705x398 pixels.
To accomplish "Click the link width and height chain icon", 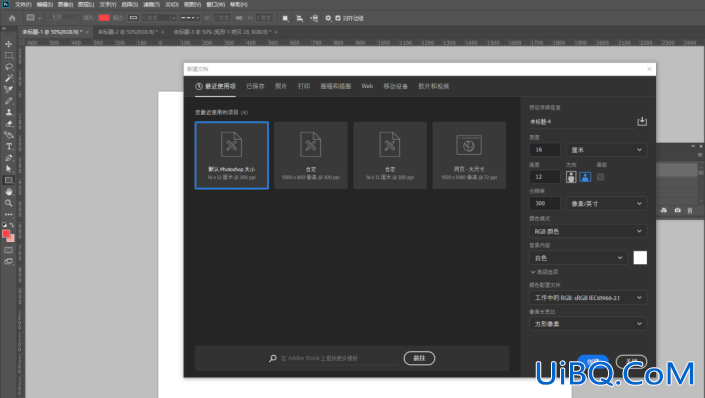I will coord(239,18).
